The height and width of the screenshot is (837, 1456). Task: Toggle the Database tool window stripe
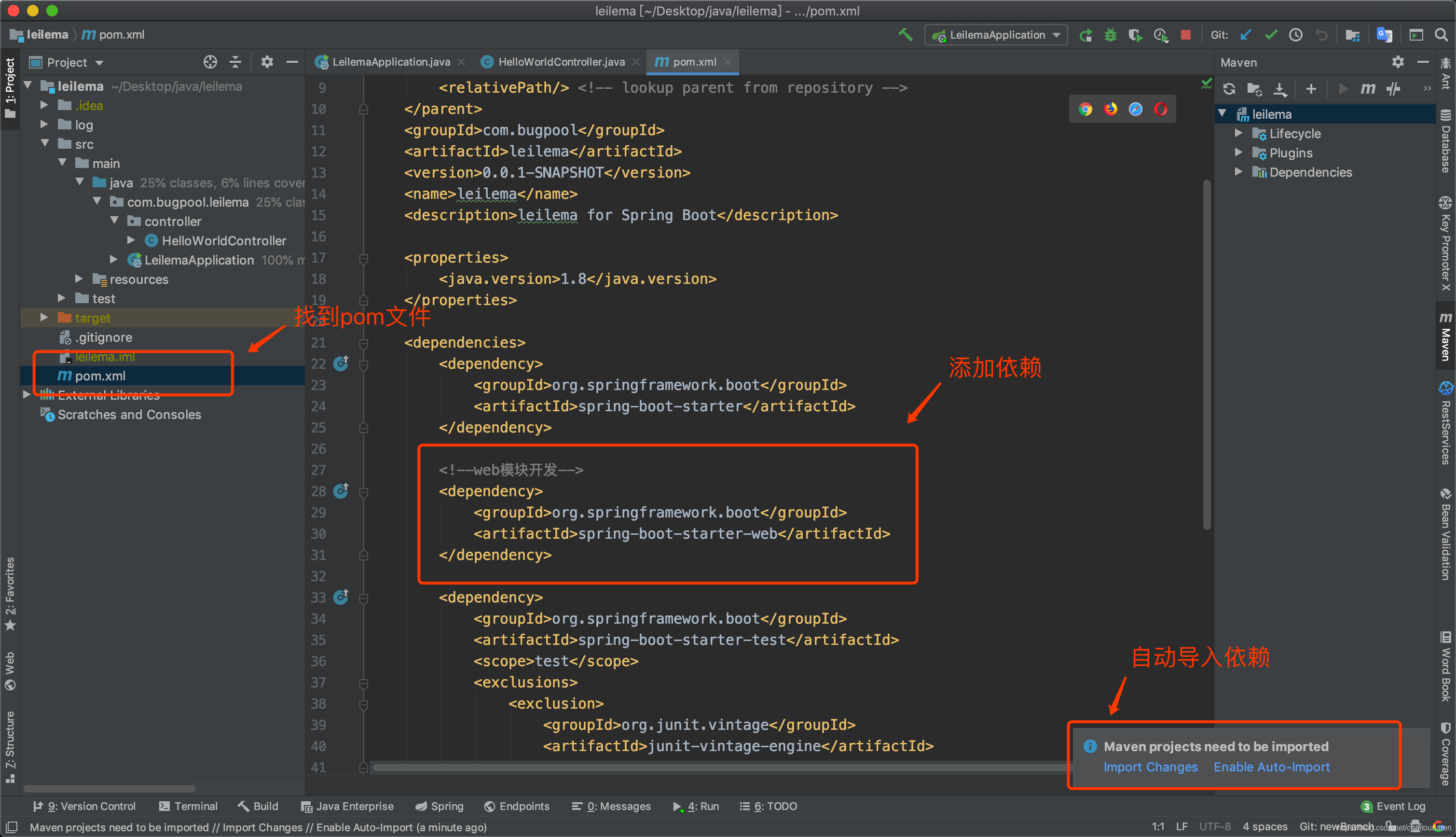(1446, 141)
